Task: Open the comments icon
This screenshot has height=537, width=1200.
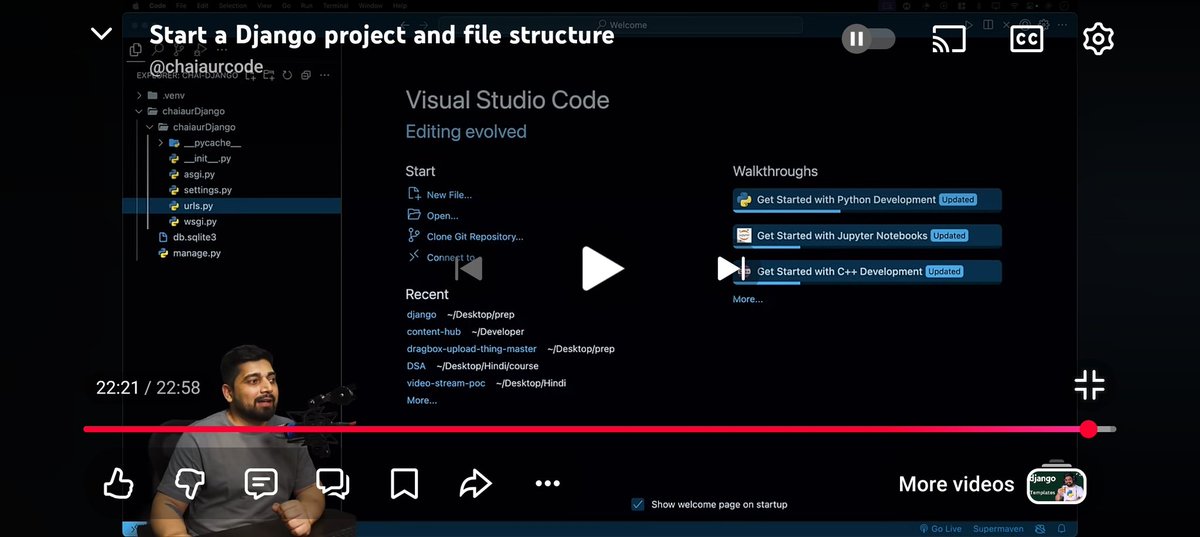Action: [x=261, y=484]
